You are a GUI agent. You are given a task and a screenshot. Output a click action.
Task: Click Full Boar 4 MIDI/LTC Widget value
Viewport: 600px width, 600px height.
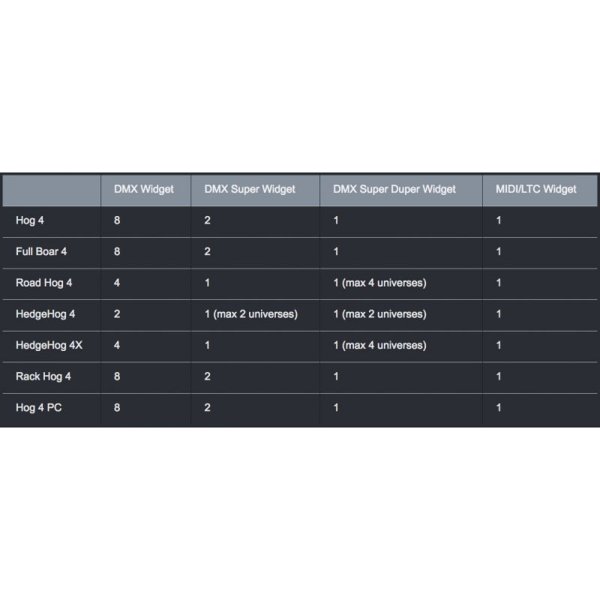(x=499, y=251)
